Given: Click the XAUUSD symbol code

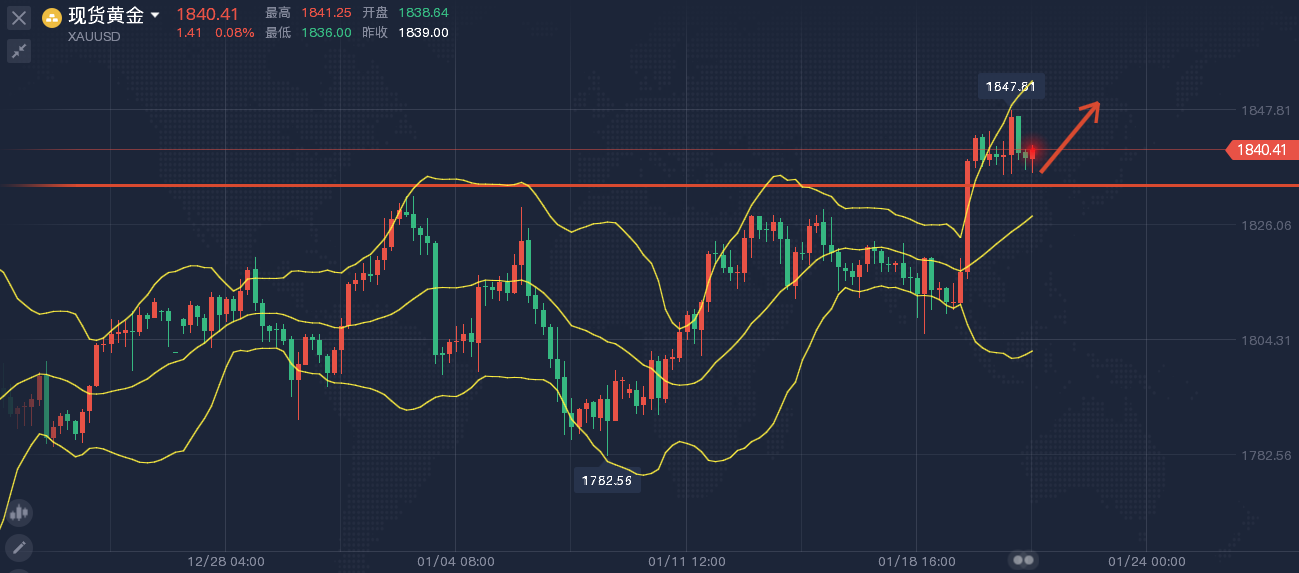Looking at the screenshot, I should 94,37.
